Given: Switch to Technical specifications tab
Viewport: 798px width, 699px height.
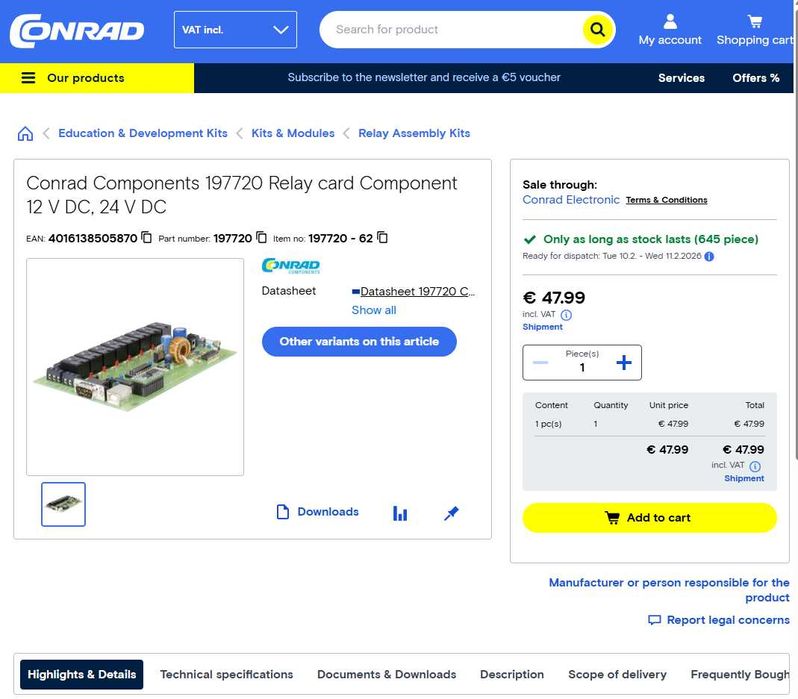Looking at the screenshot, I should click(x=226, y=675).
